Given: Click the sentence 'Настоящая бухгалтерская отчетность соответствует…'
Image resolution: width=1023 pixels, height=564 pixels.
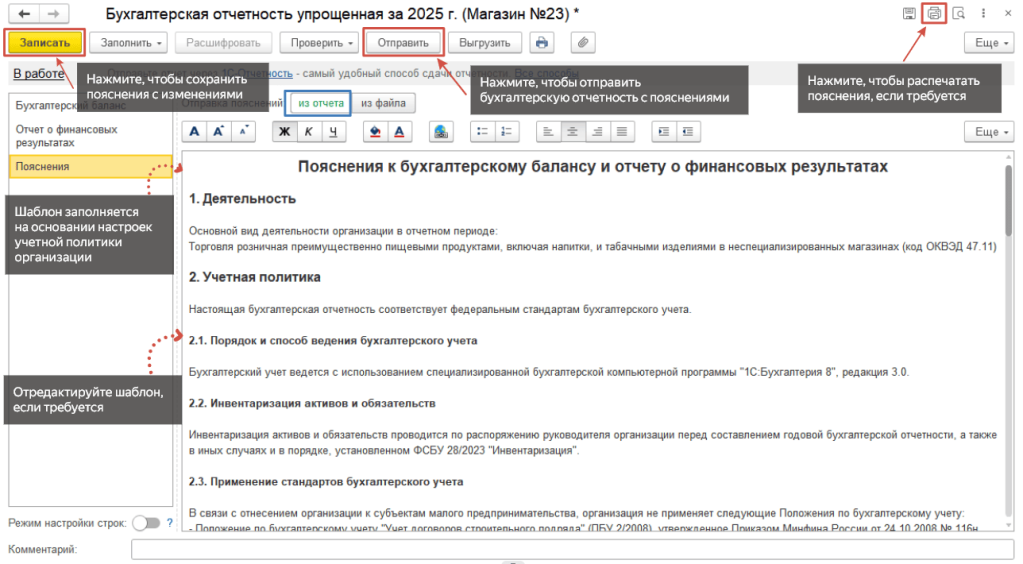Looking at the screenshot, I should 440,309.
